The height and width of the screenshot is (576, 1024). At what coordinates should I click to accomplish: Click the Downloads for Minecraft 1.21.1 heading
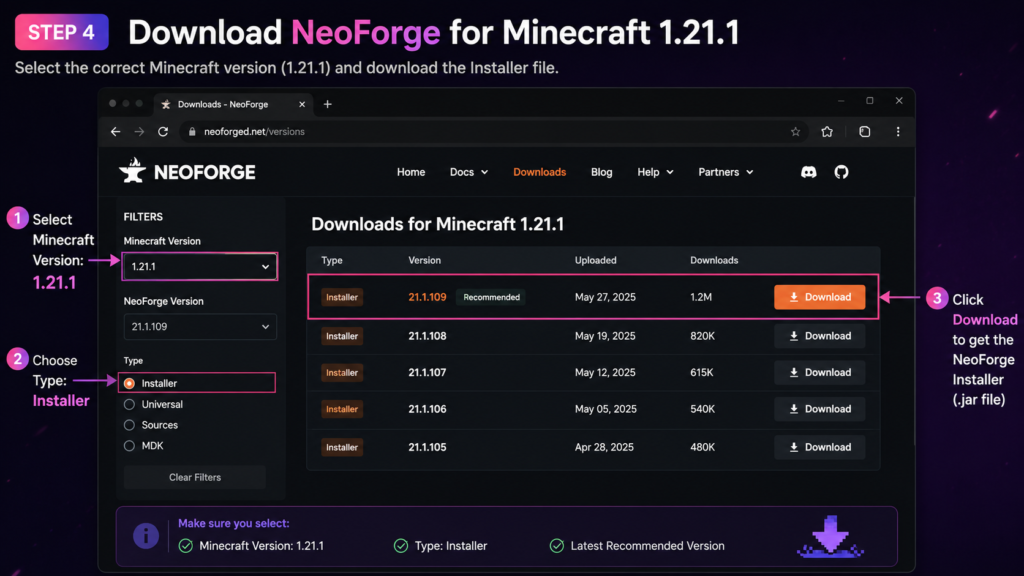click(x=438, y=225)
